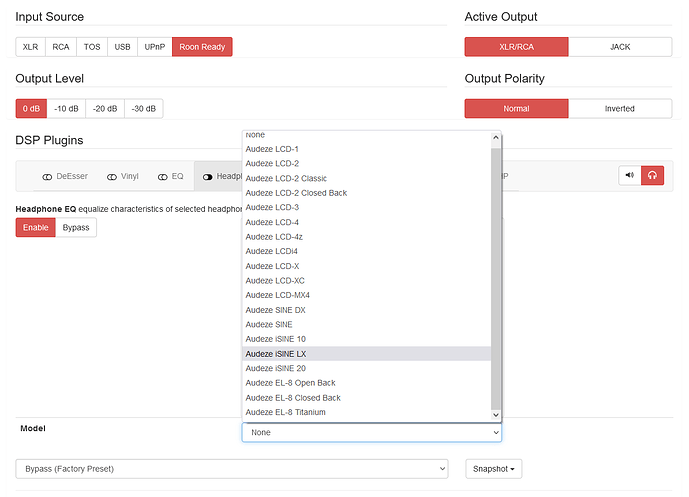The height and width of the screenshot is (497, 689).
Task: Select XLR input source
Action: [30, 47]
